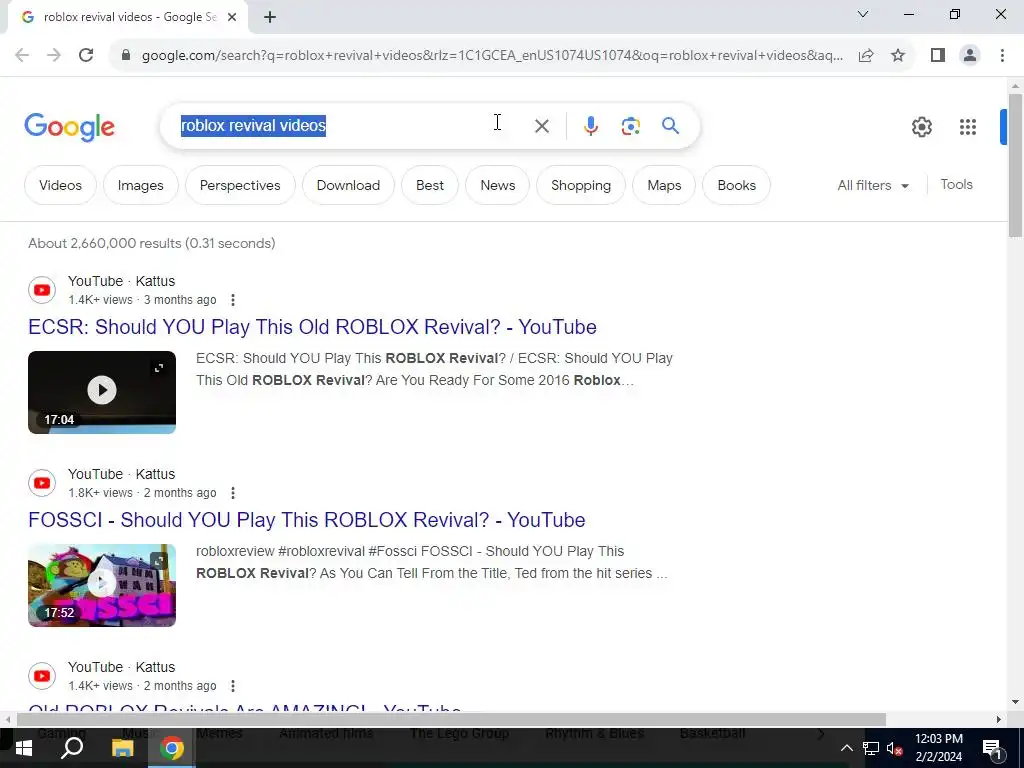Bookmark this page with star icon
The height and width of the screenshot is (768, 1024).
pos(898,56)
